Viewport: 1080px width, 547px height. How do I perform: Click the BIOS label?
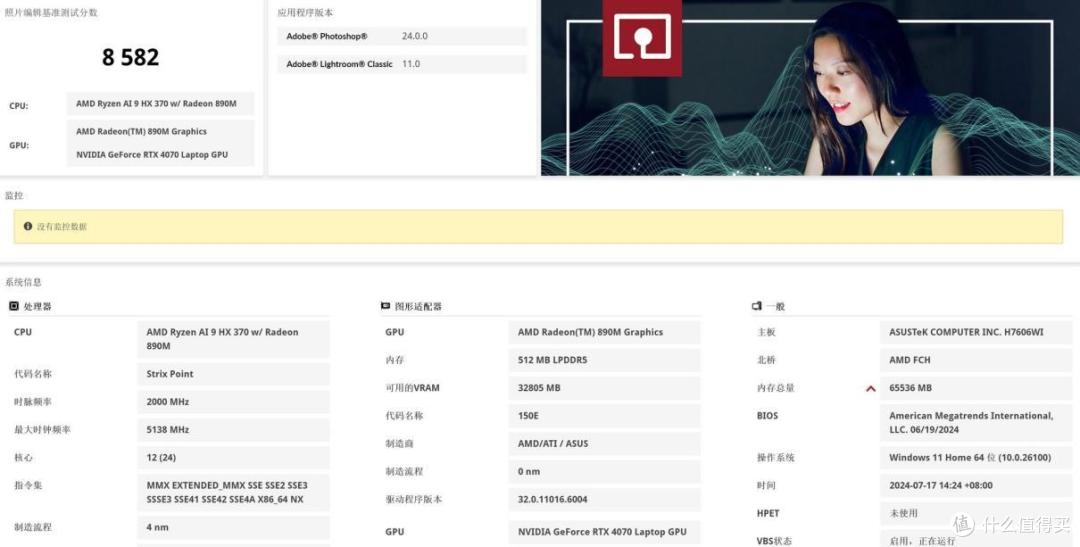click(767, 415)
